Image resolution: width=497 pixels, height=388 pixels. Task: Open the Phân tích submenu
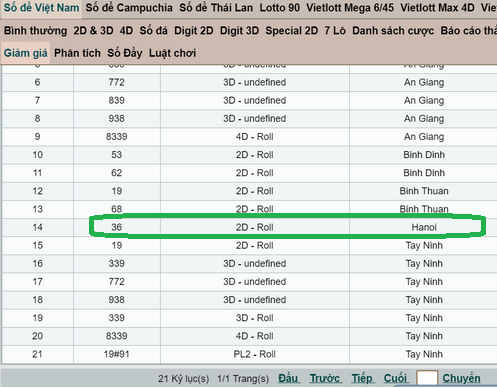tap(77, 53)
